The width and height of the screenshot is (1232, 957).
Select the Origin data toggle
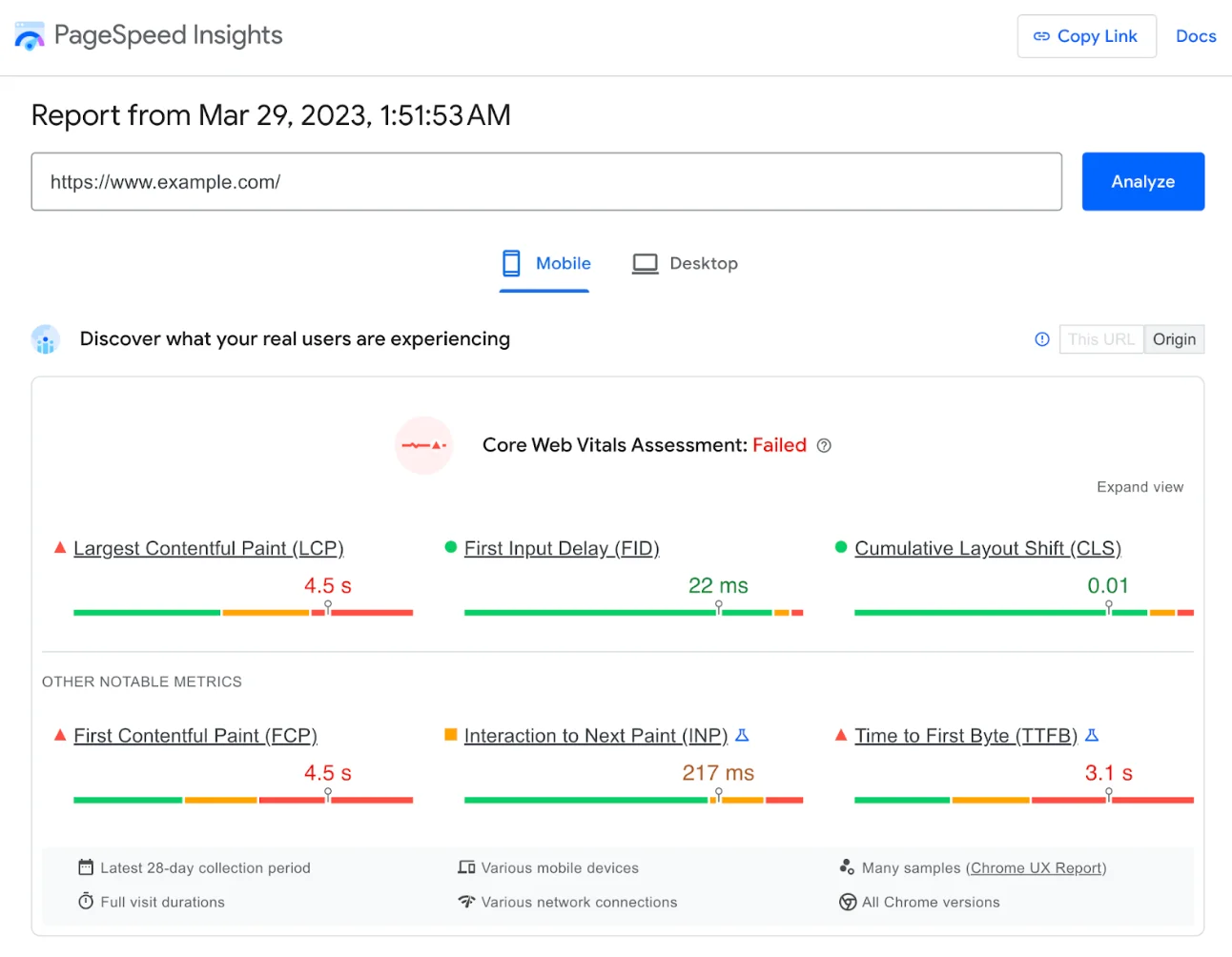[x=1174, y=338]
